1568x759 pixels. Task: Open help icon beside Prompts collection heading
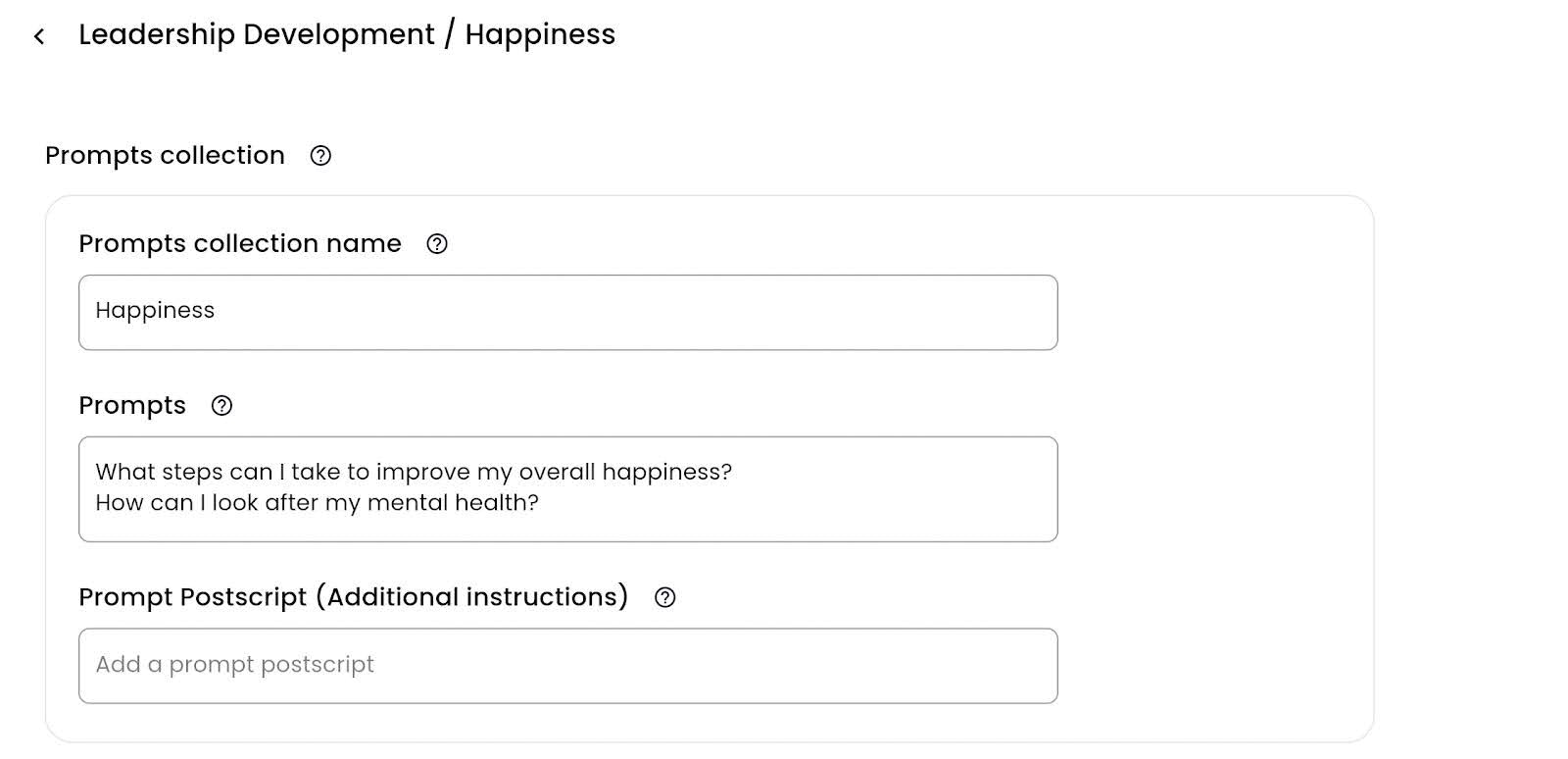(x=320, y=156)
